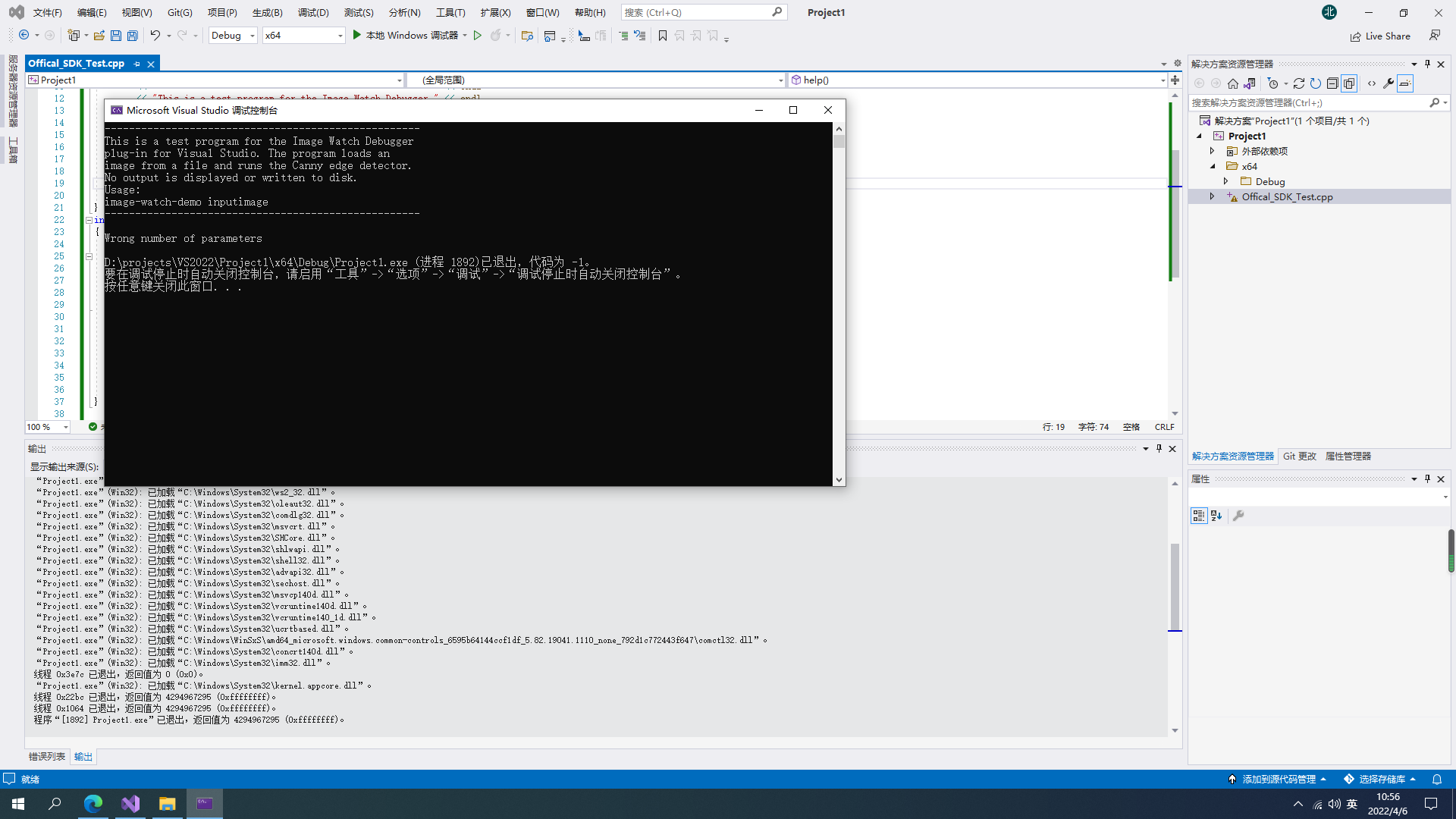The height and width of the screenshot is (819, 1456).
Task: Toggle preview selected items button
Action: (x=1405, y=83)
